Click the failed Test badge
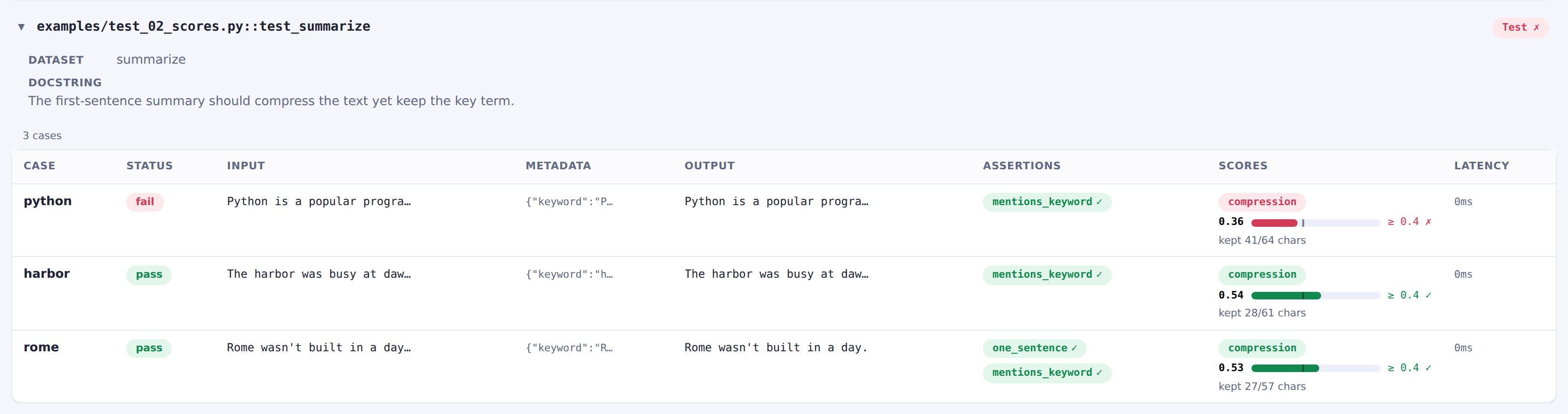This screenshot has height=414, width=1568. [x=1520, y=27]
